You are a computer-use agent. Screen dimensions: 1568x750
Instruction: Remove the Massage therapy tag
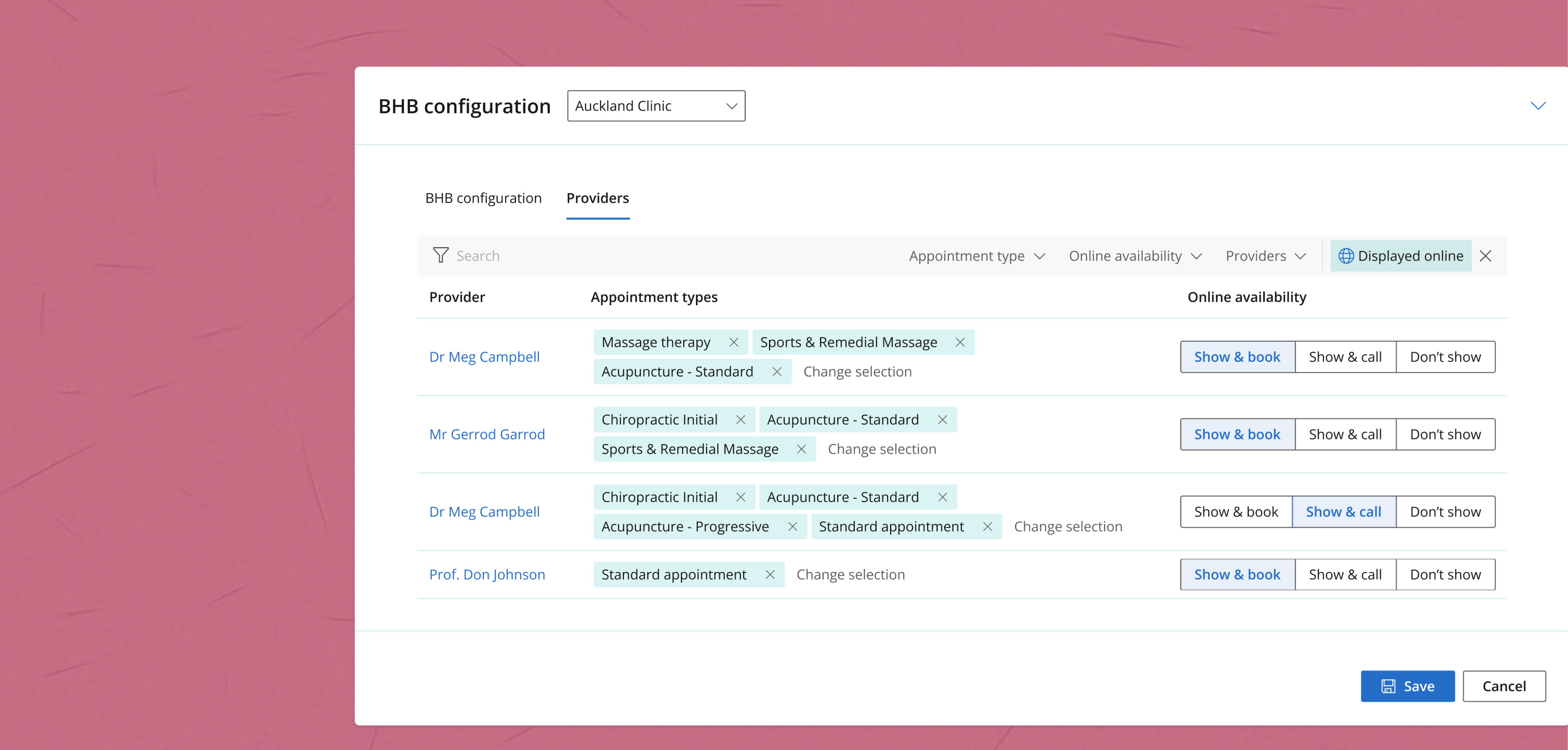tap(733, 342)
